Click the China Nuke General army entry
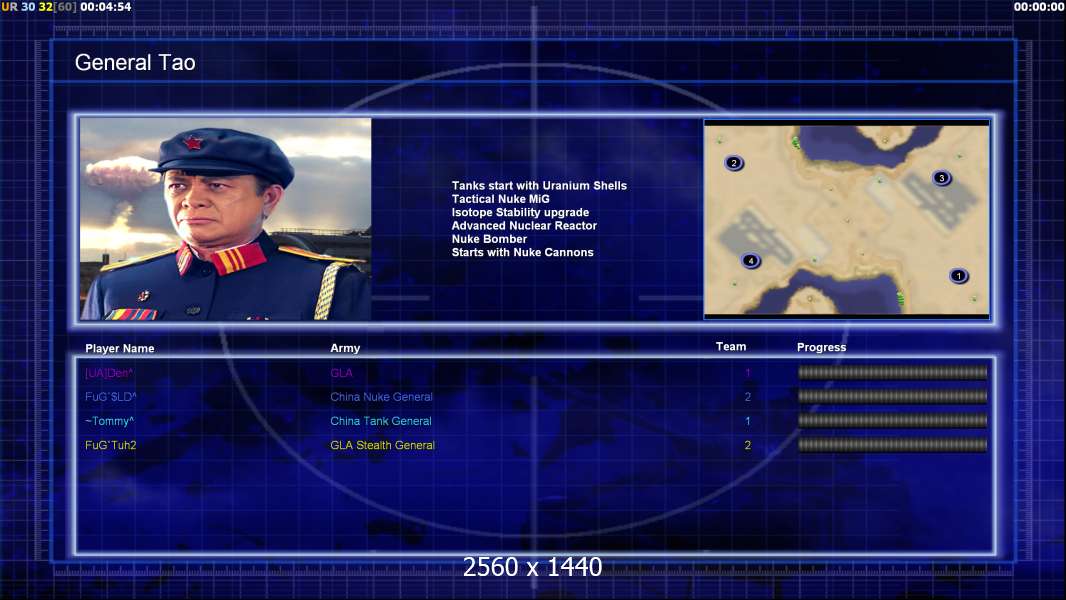1066x600 pixels. [x=381, y=397]
